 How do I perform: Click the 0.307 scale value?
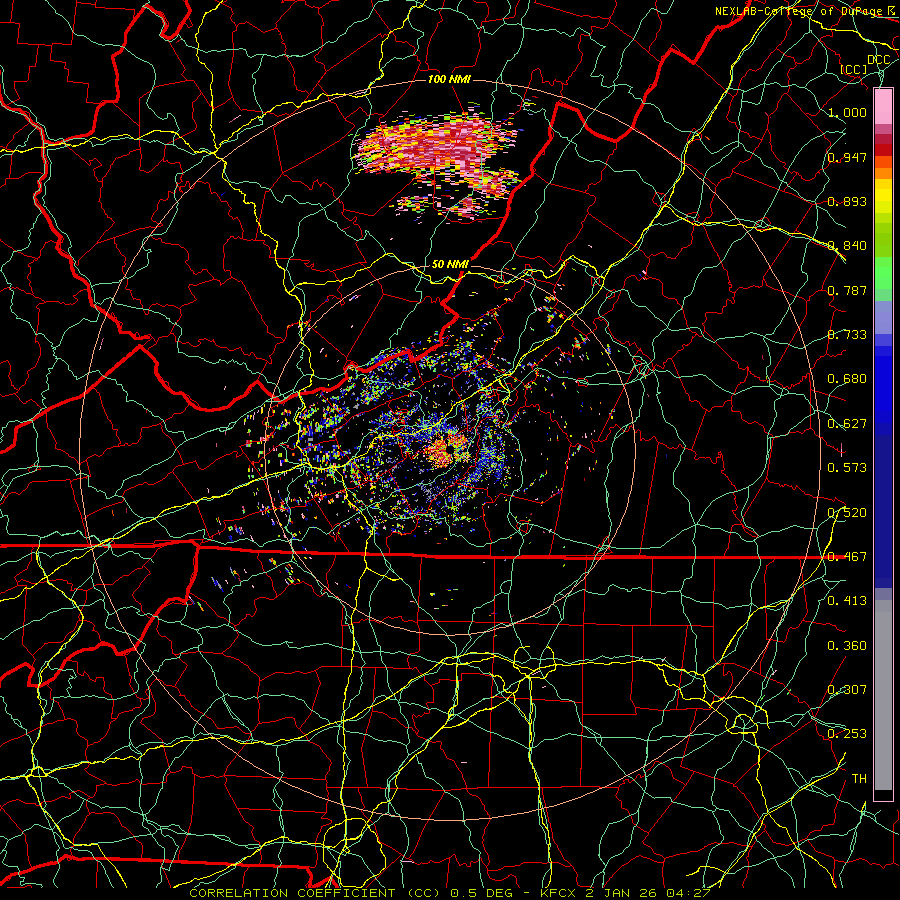tap(847, 690)
